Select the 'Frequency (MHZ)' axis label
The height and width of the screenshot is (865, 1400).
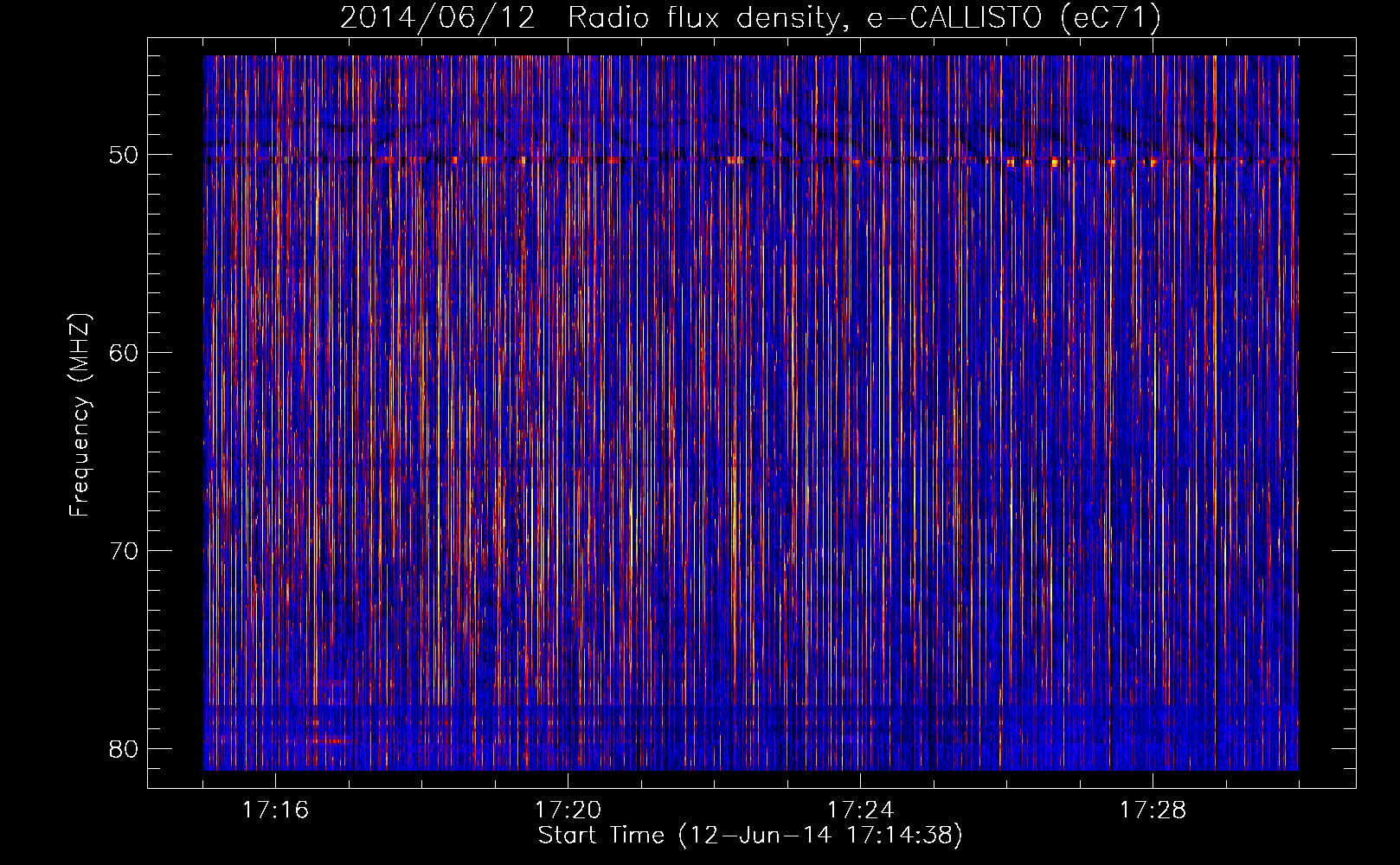tap(80, 414)
